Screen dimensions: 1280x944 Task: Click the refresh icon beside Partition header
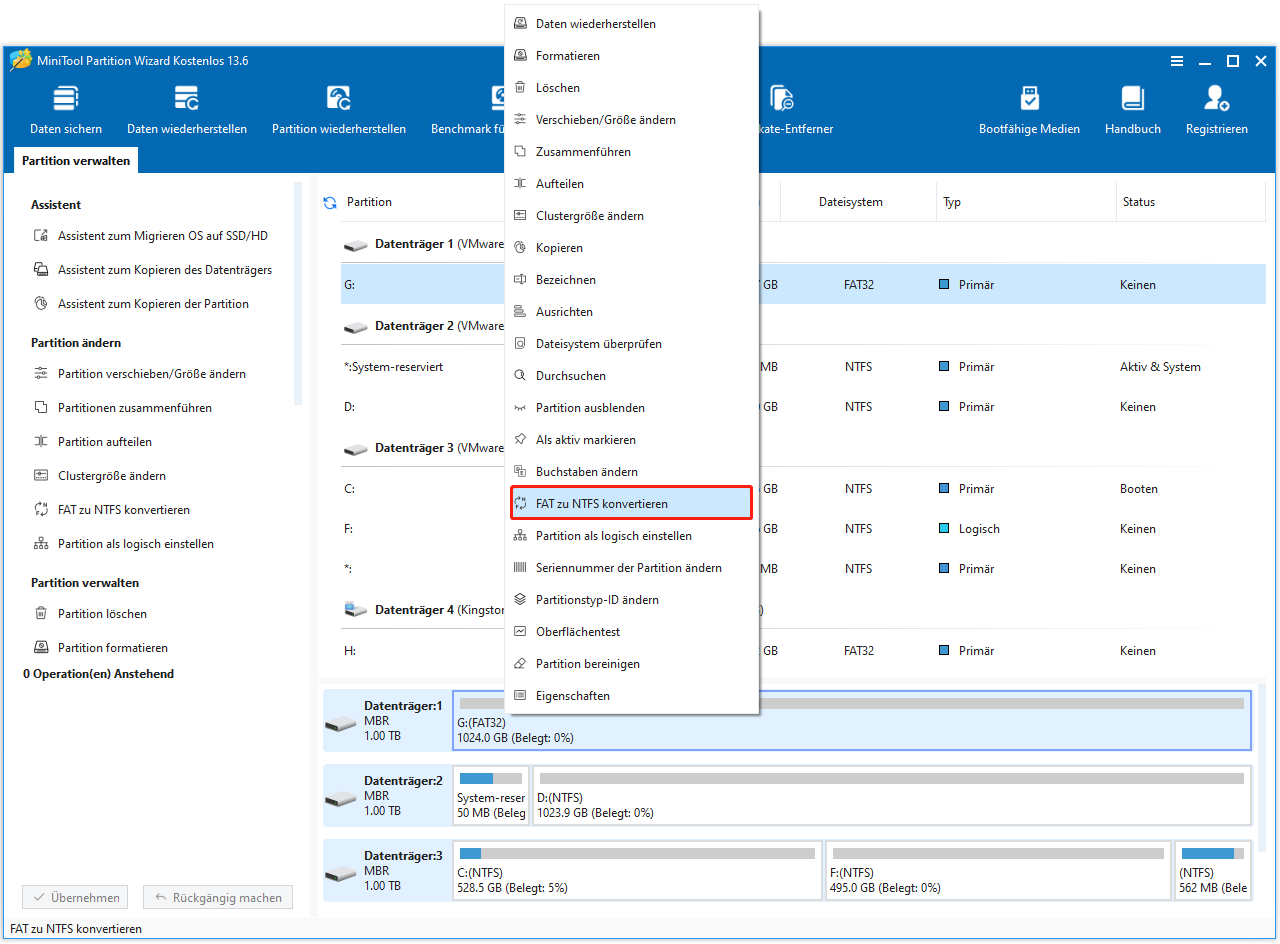pyautogui.click(x=330, y=203)
